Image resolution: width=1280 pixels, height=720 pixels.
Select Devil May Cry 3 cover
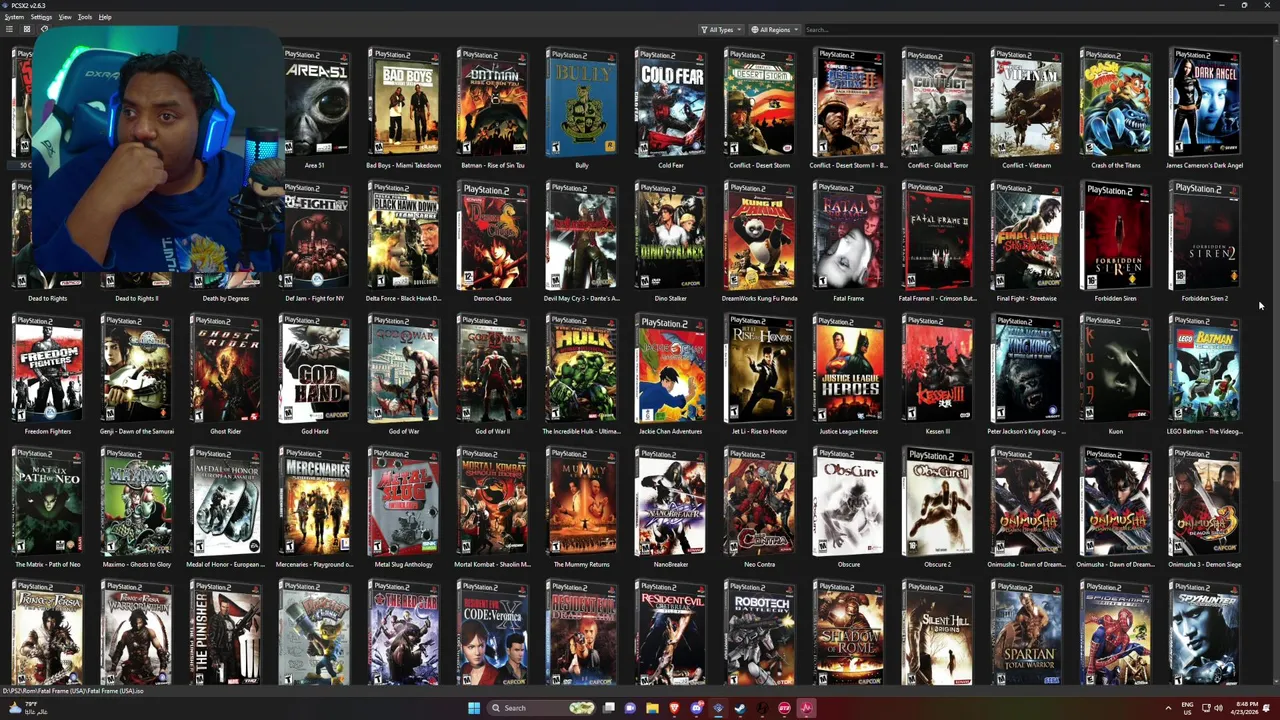coord(582,236)
